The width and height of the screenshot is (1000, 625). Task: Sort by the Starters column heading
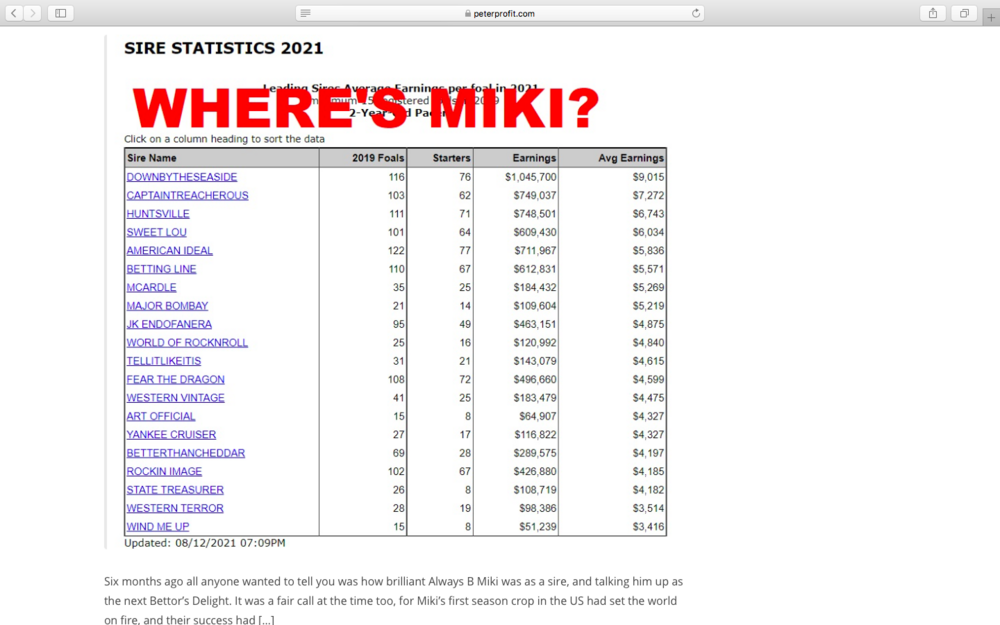click(x=451, y=158)
